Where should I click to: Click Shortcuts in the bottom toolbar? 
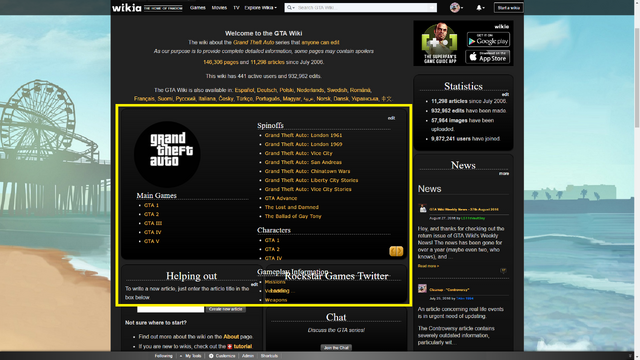point(269,356)
